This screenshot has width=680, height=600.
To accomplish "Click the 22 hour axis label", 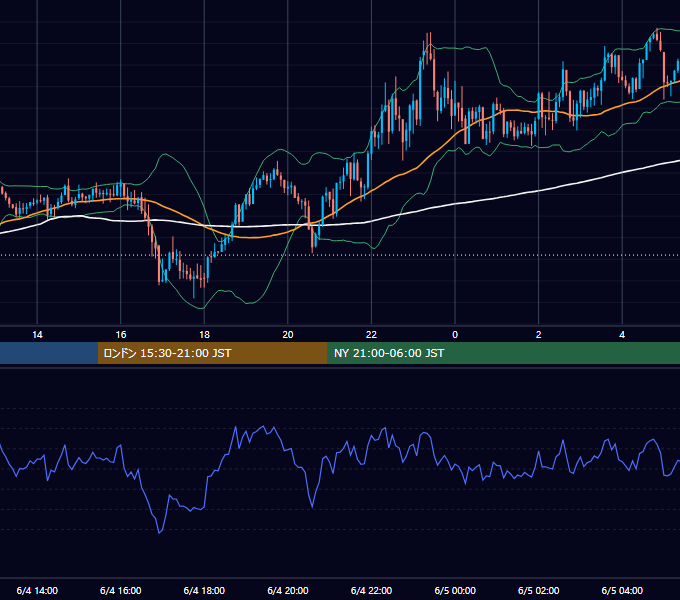I will click(371, 335).
